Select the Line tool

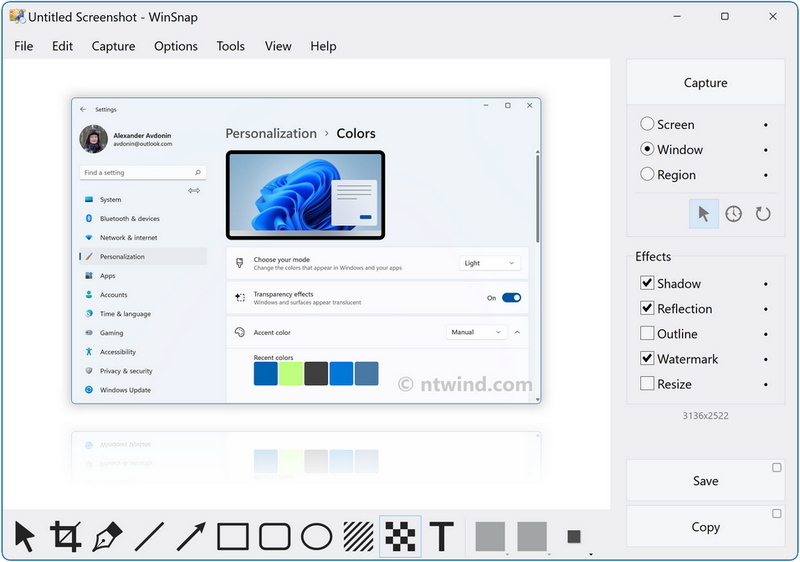pos(149,537)
